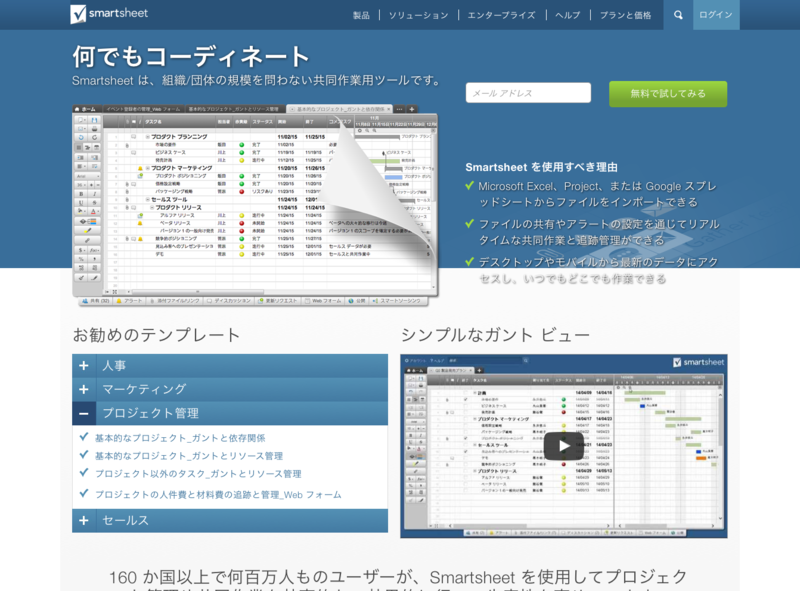
Task: Click the プロダクト リリース row in screenshot
Action: click(178, 208)
